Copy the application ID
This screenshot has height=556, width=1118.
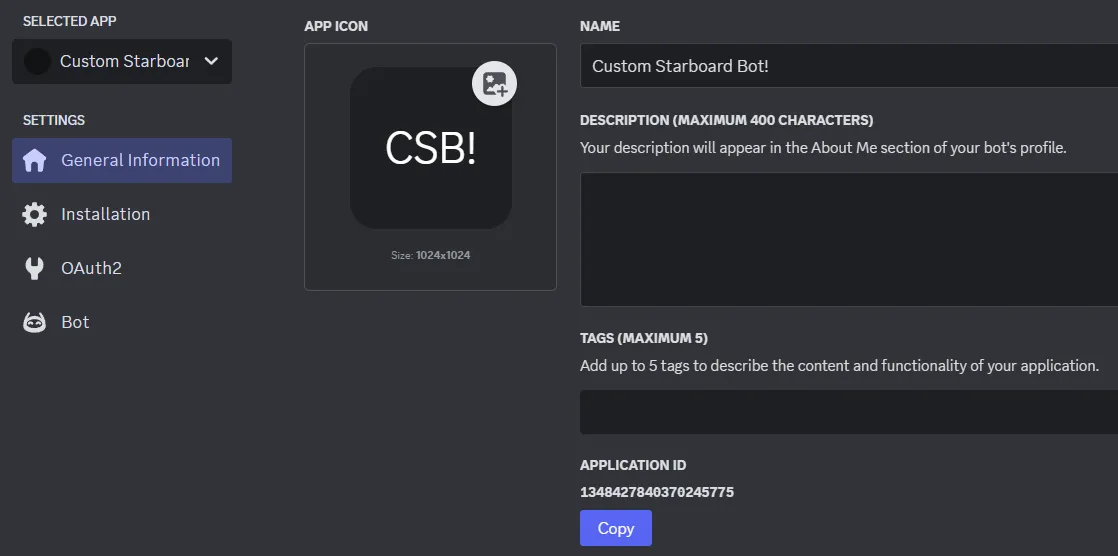(615, 528)
